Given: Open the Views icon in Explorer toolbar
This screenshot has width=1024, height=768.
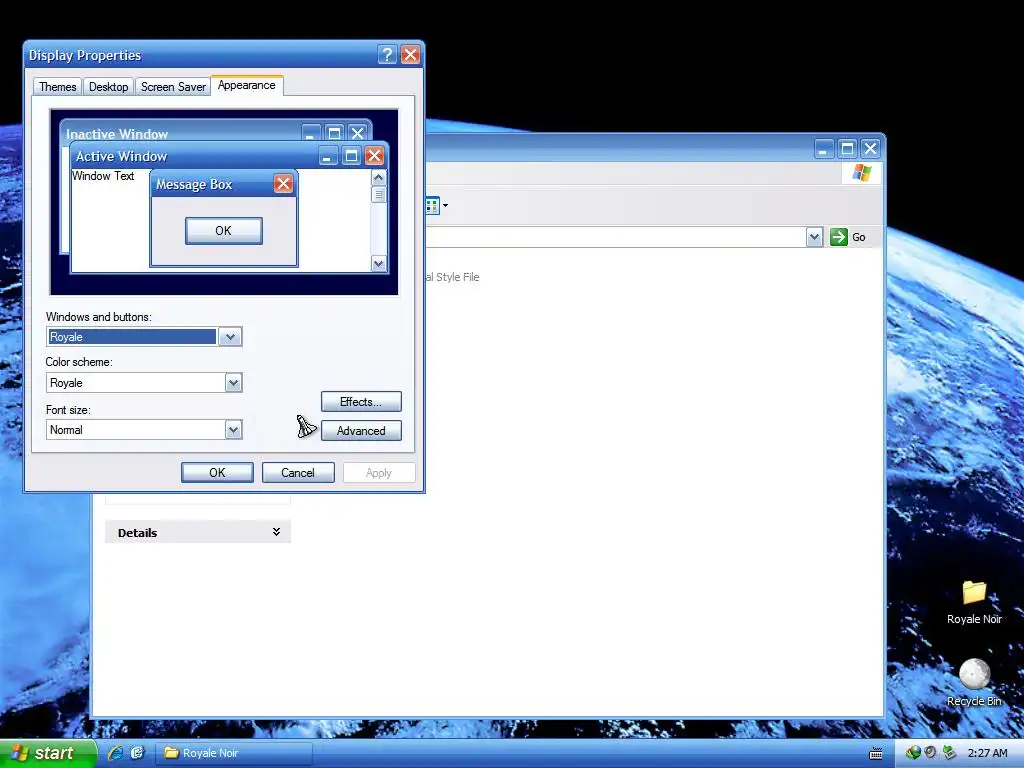Looking at the screenshot, I should coord(432,206).
